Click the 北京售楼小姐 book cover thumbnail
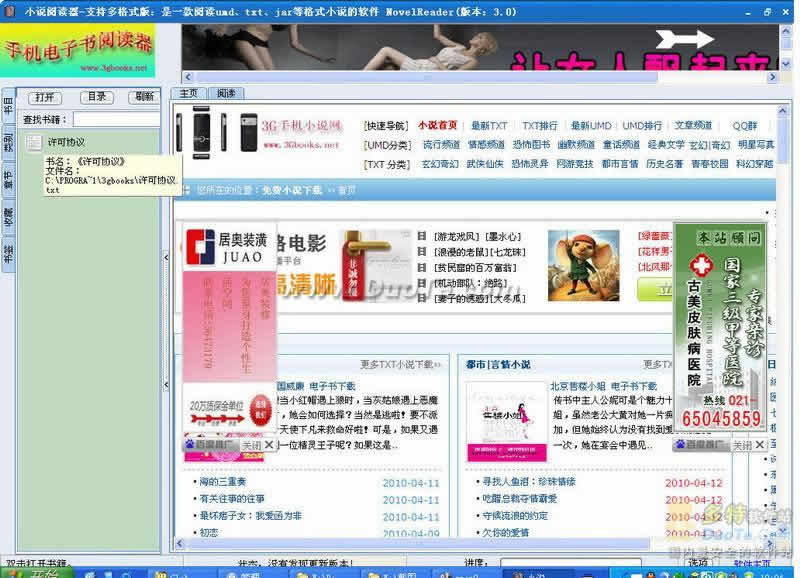 [507, 422]
